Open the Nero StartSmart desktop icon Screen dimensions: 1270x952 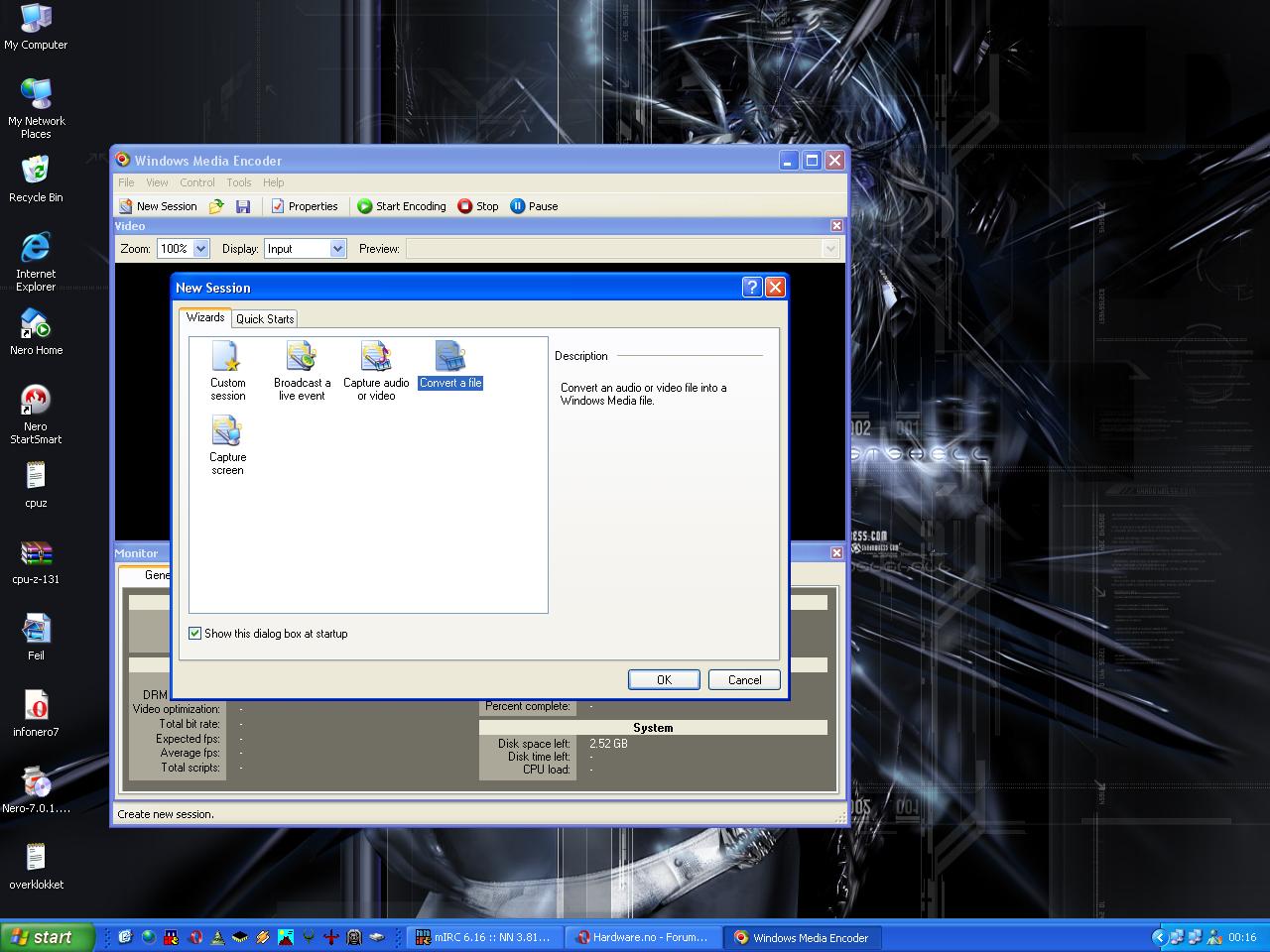[36, 414]
